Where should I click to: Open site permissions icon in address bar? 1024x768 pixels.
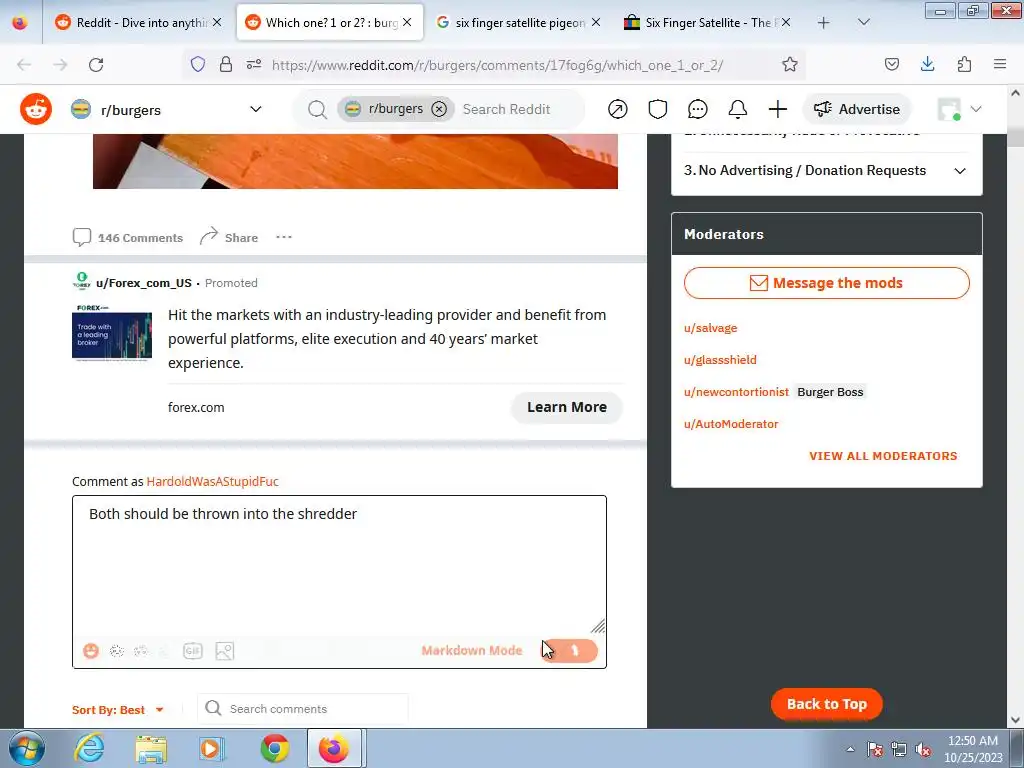click(254, 64)
